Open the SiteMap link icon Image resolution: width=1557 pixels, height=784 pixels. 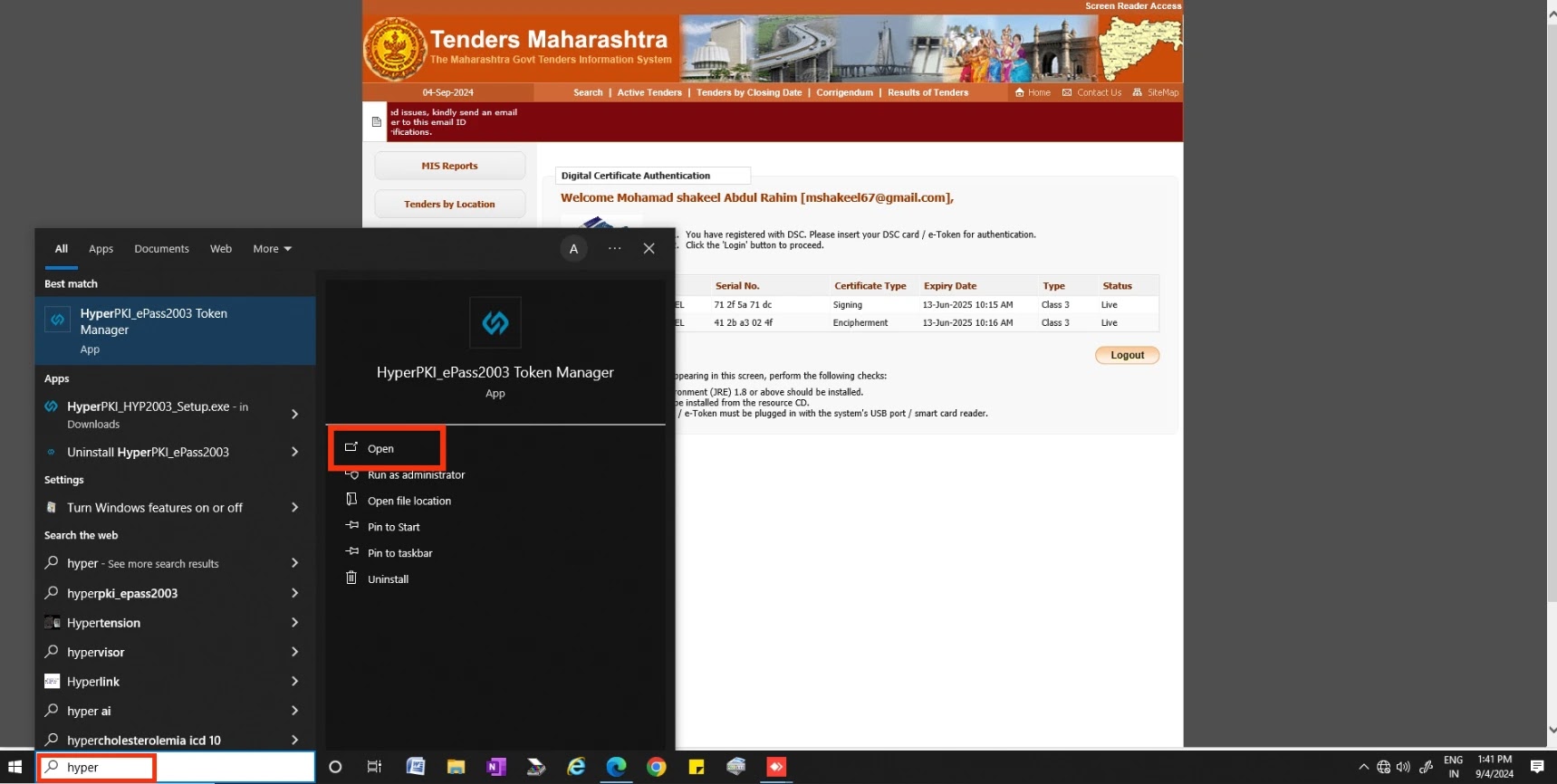[x=1156, y=92]
